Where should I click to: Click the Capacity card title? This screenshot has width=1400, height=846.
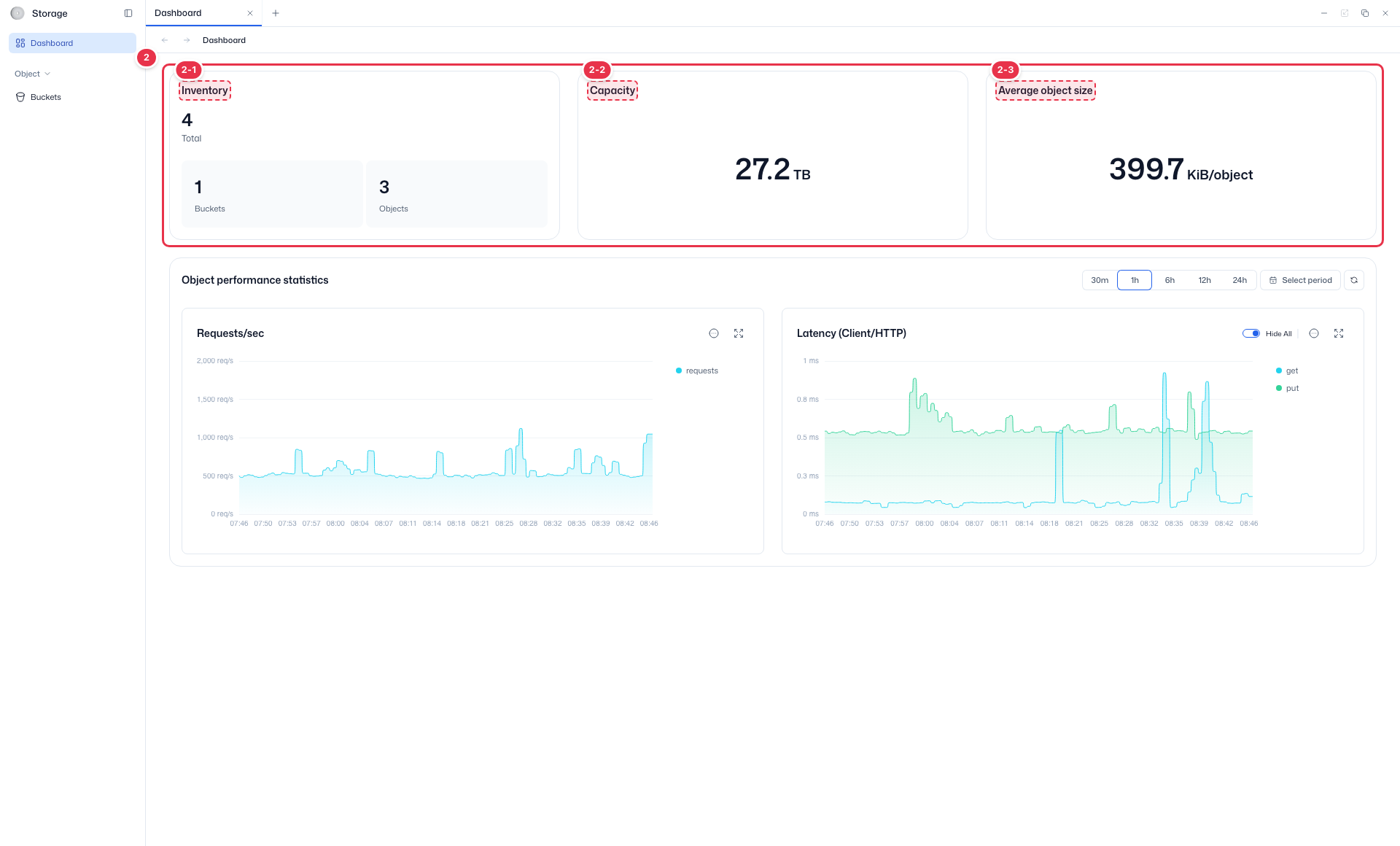click(x=612, y=90)
